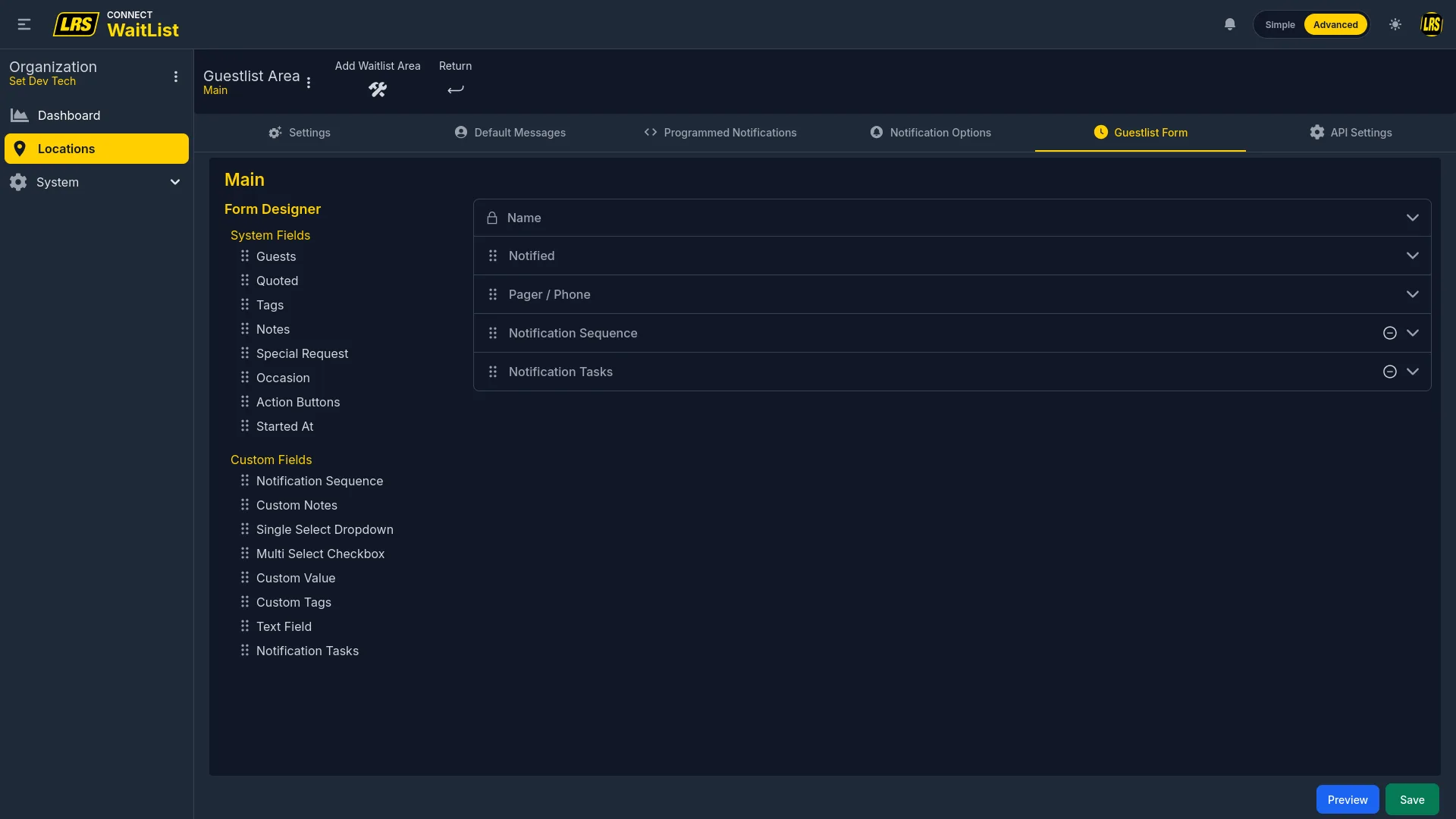Click the Custom Fields heading
The height and width of the screenshot is (819, 1456).
click(271, 460)
